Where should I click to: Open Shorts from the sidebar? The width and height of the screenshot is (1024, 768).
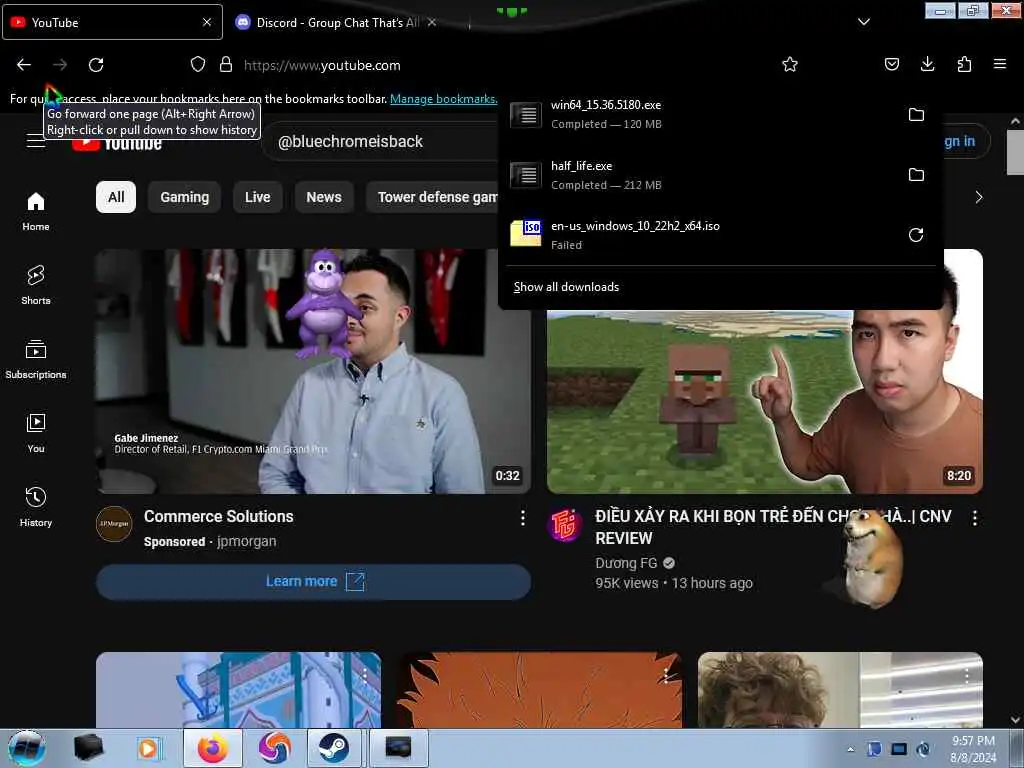(36, 285)
